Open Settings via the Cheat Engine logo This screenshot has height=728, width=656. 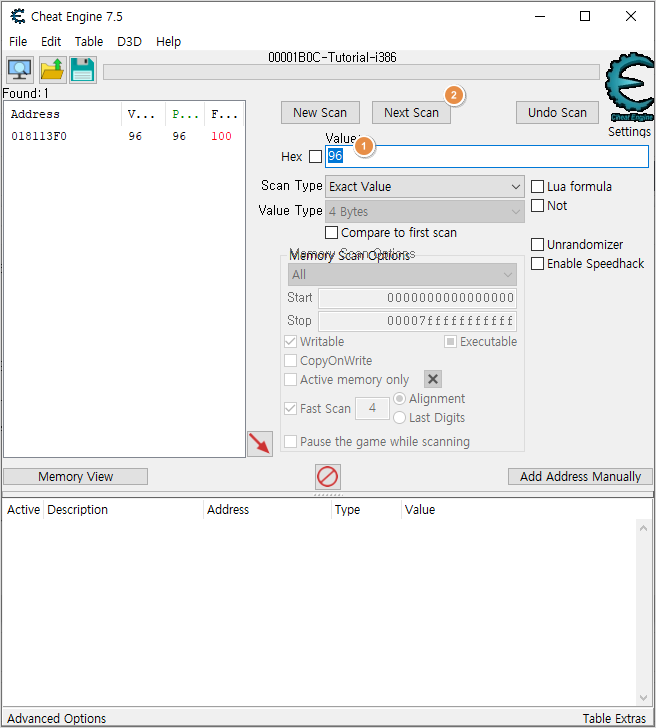630,87
